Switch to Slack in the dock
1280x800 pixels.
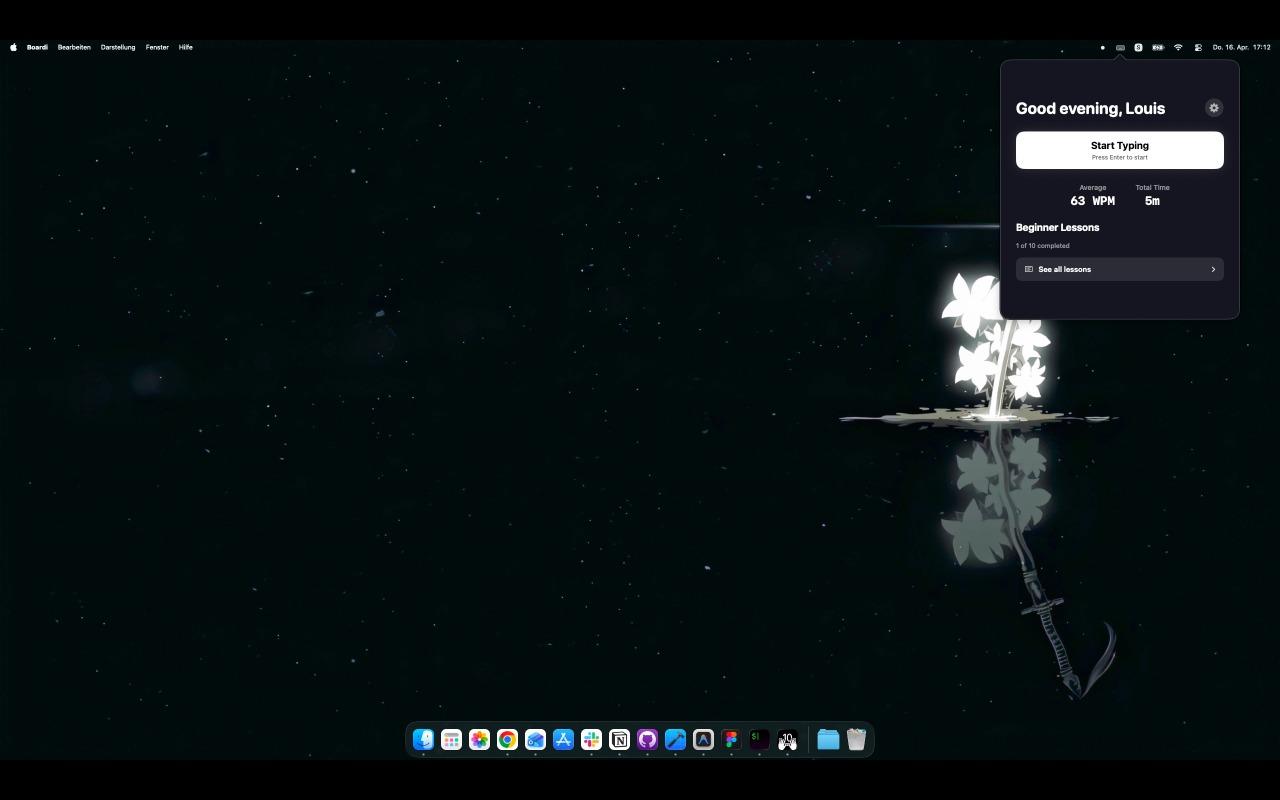(x=591, y=739)
